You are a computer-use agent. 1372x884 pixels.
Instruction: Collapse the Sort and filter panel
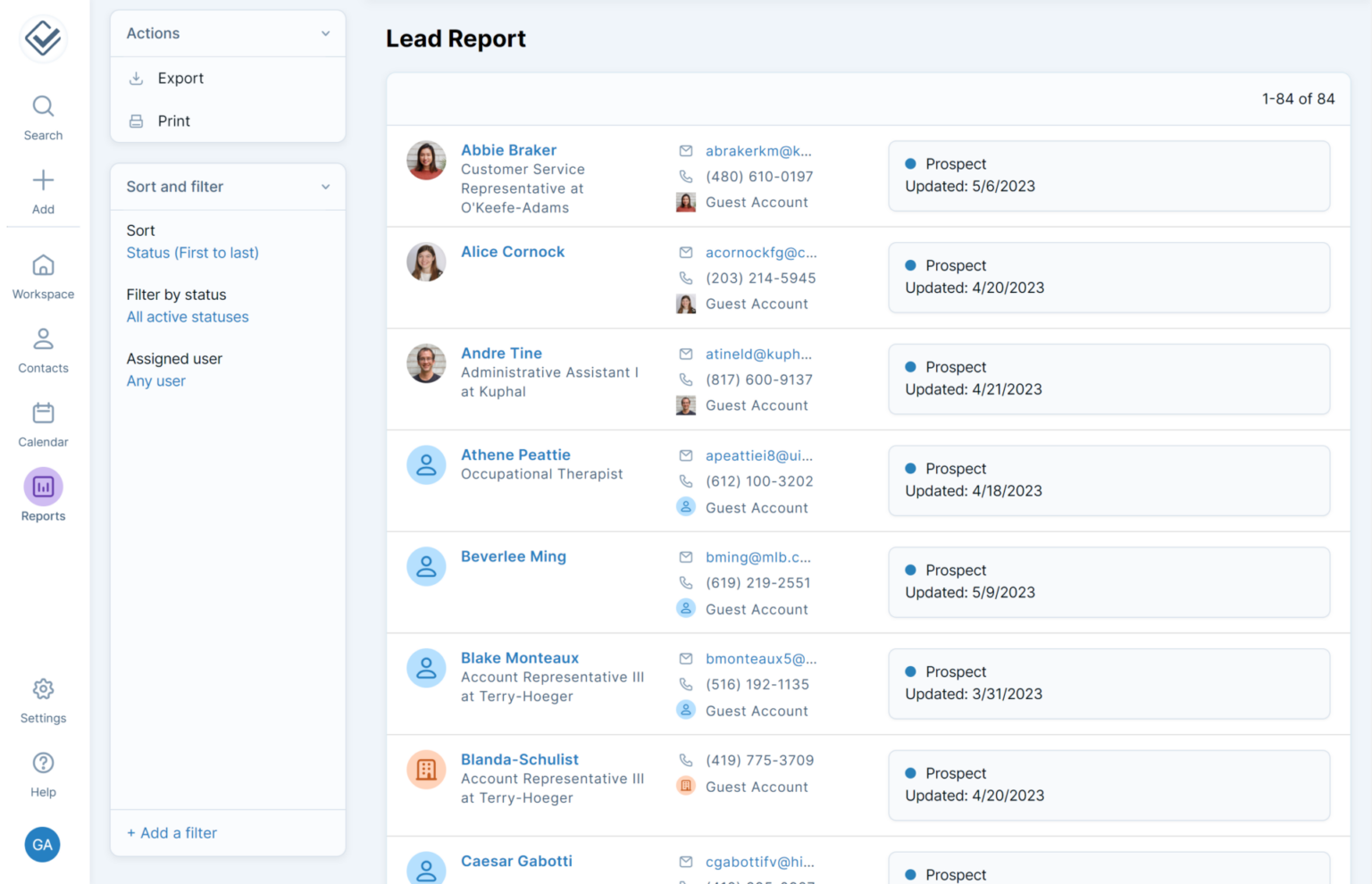click(325, 187)
